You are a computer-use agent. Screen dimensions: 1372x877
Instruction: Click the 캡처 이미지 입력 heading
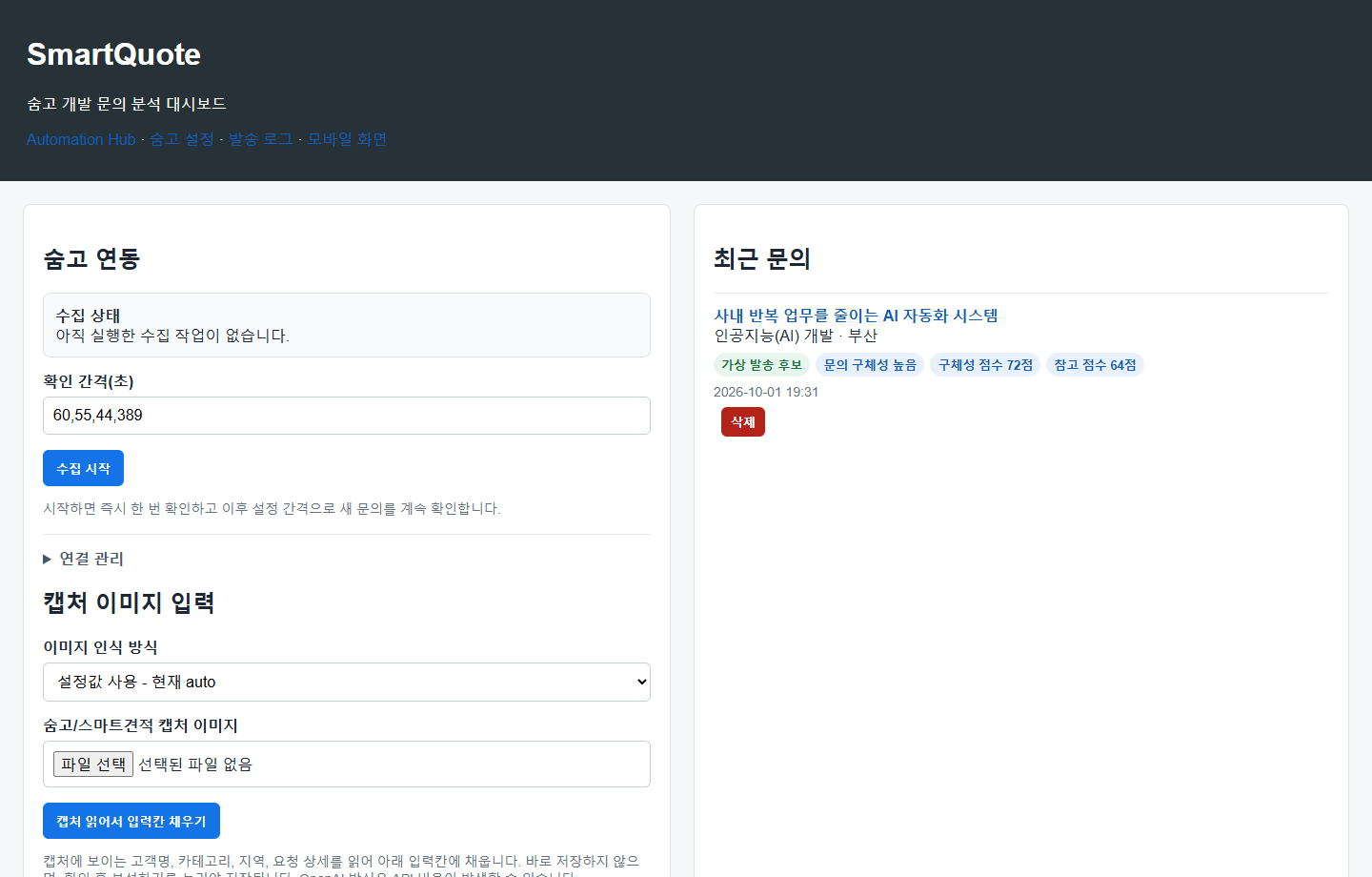[x=129, y=602]
